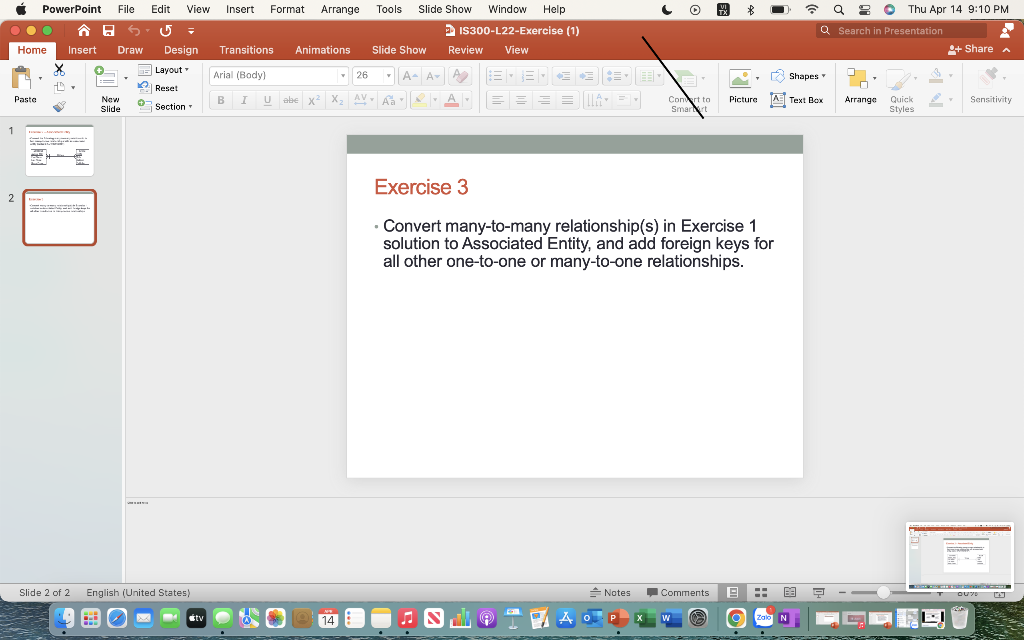The width and height of the screenshot is (1024, 640).
Task: Open the Arial font name dropdown
Action: tap(343, 75)
